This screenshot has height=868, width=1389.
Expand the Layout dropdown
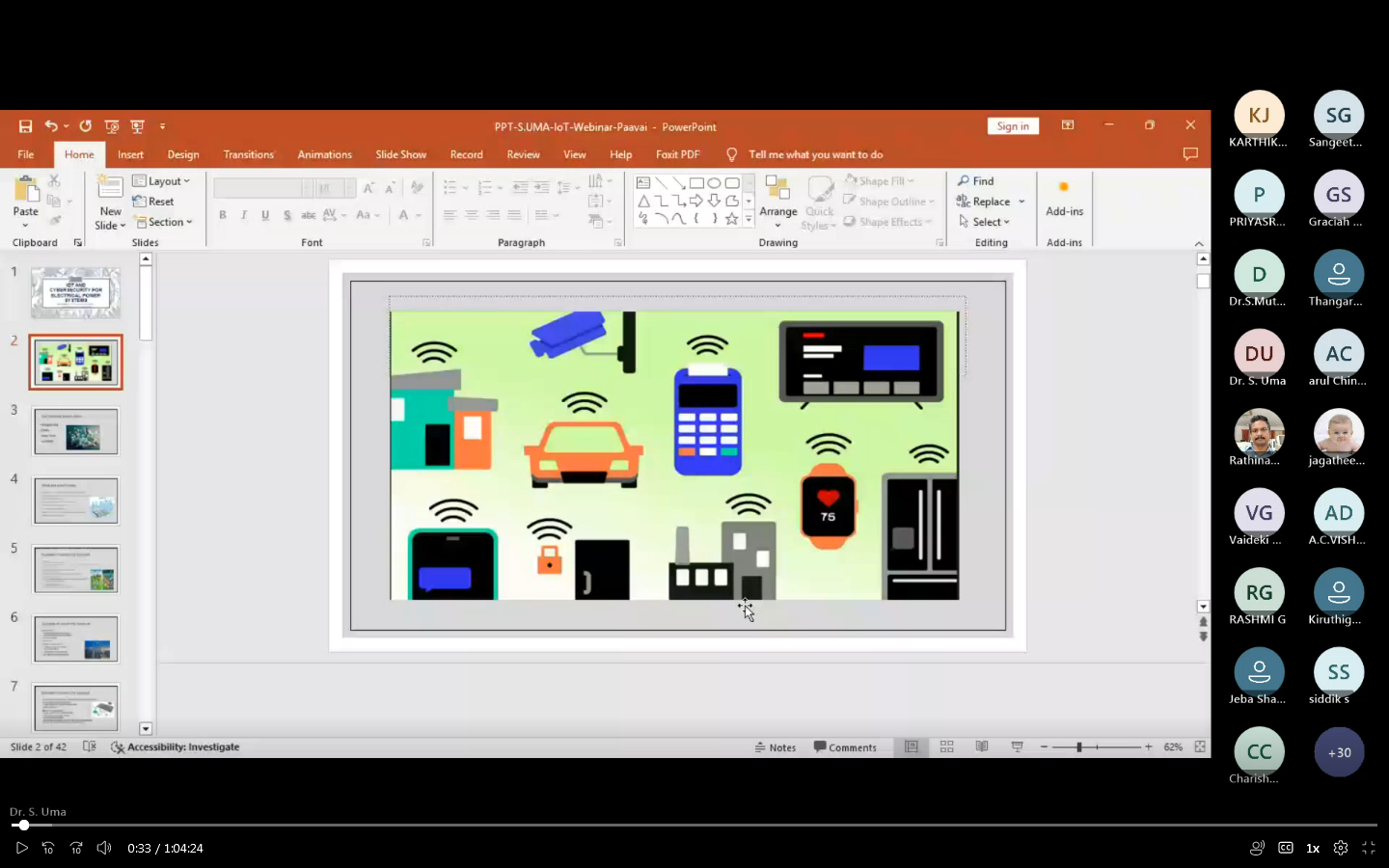click(x=162, y=181)
